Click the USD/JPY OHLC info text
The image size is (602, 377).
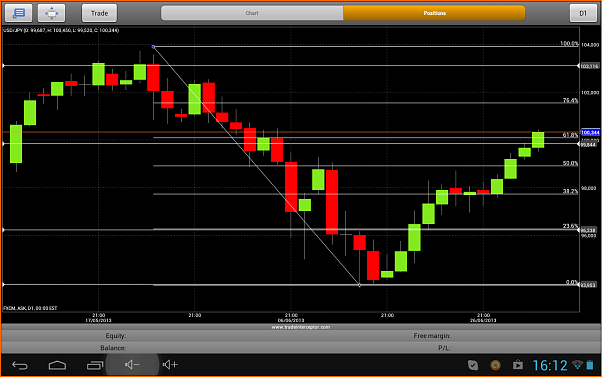click(x=61, y=30)
